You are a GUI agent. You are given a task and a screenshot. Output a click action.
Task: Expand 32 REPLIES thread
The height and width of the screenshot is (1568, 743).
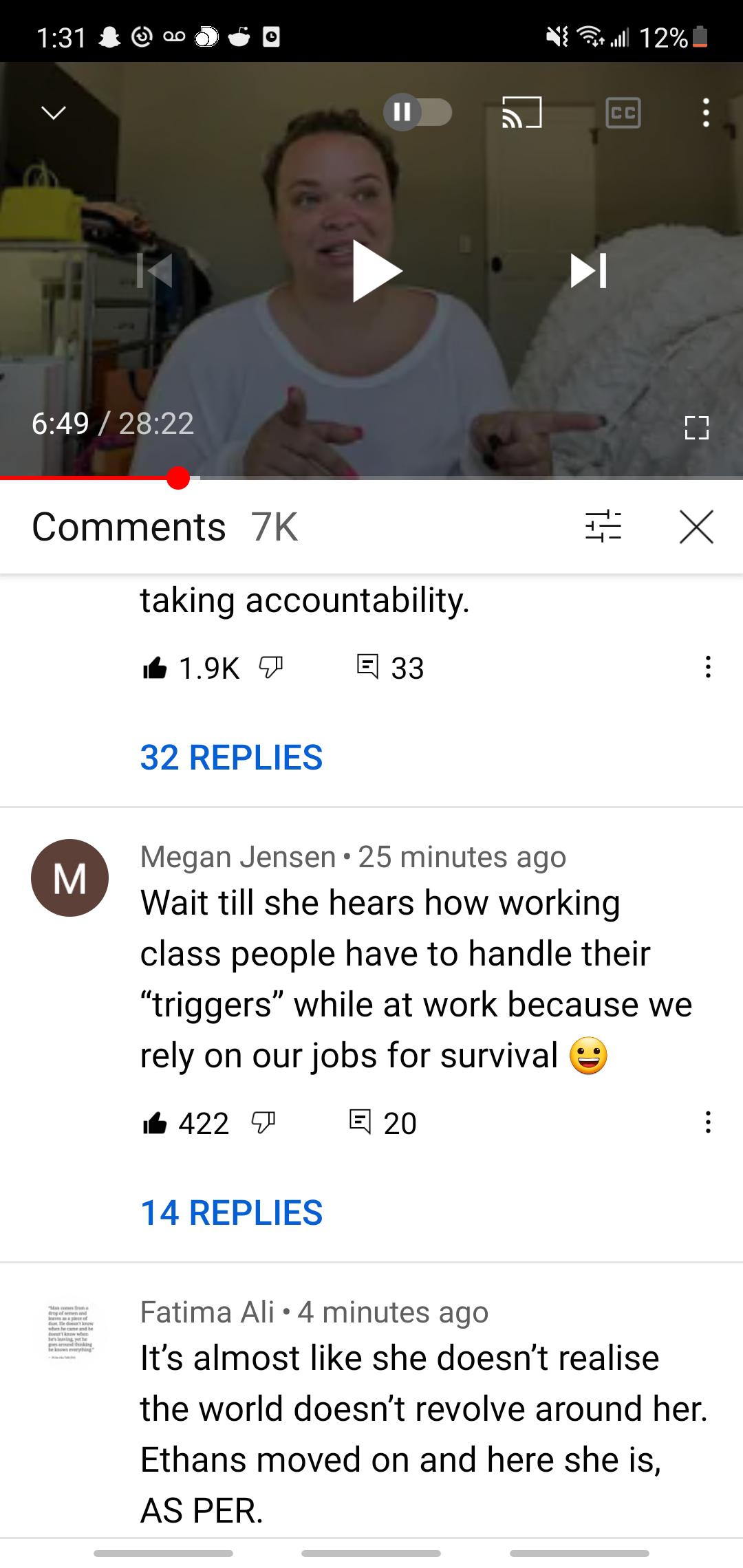pos(231,757)
